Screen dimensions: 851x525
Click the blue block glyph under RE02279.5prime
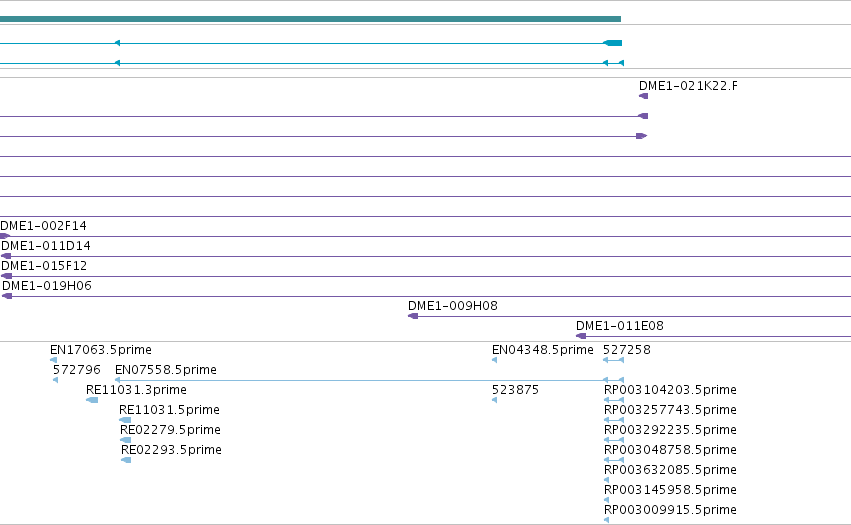[x=126, y=440]
